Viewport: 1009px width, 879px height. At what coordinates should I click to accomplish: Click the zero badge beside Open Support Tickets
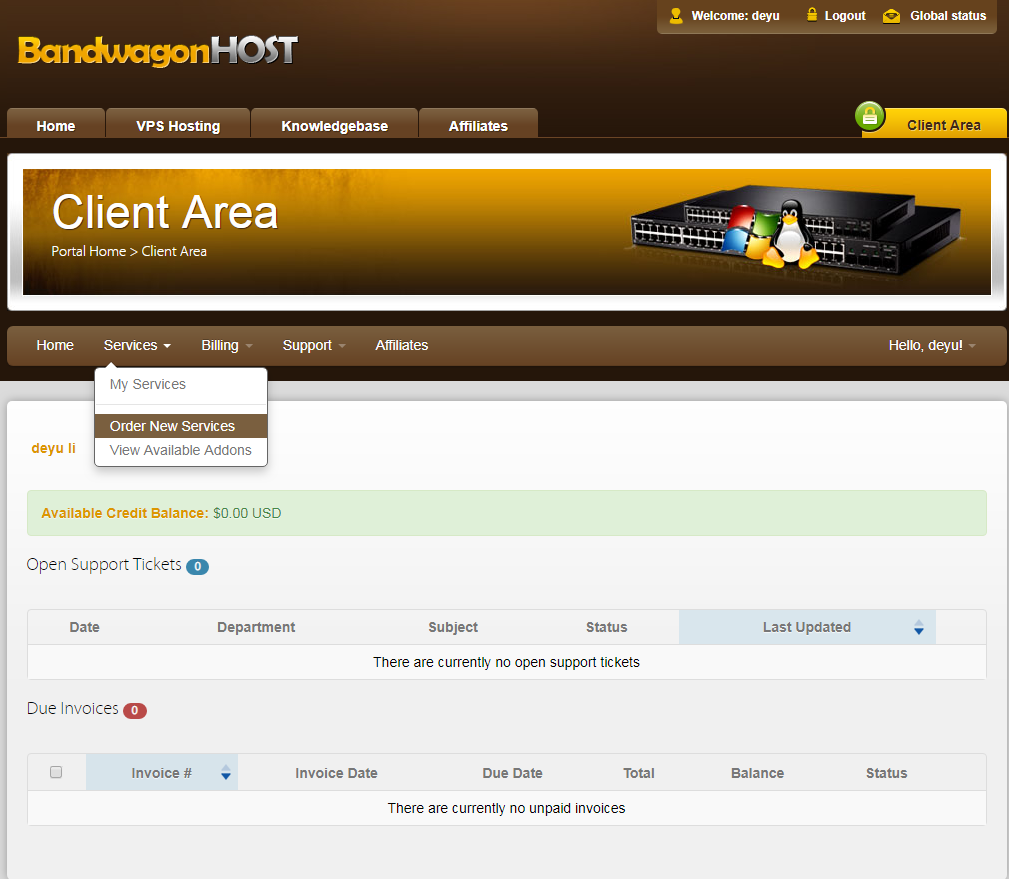point(198,566)
